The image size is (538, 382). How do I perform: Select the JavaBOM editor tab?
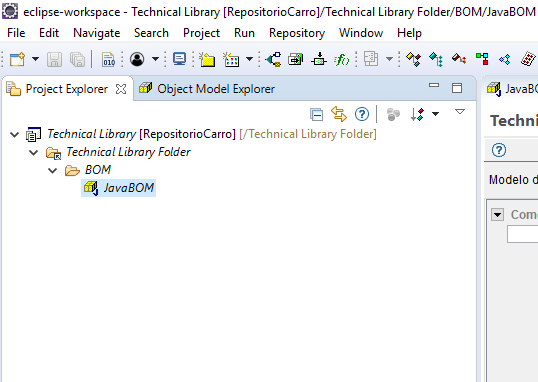click(512, 89)
